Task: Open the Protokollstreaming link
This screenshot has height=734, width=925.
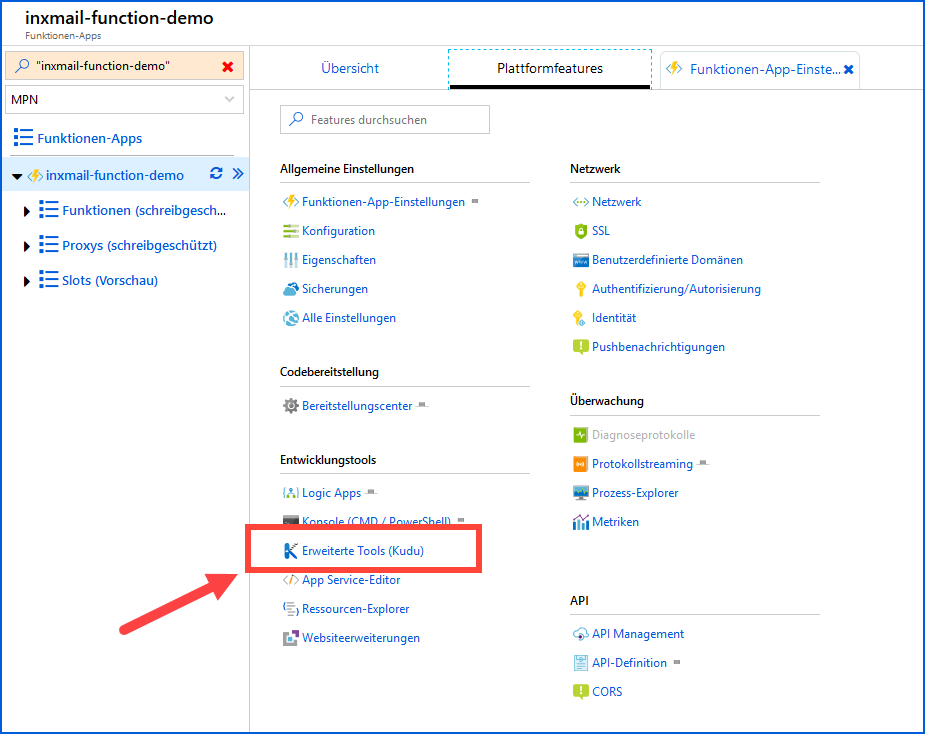Action: click(642, 464)
